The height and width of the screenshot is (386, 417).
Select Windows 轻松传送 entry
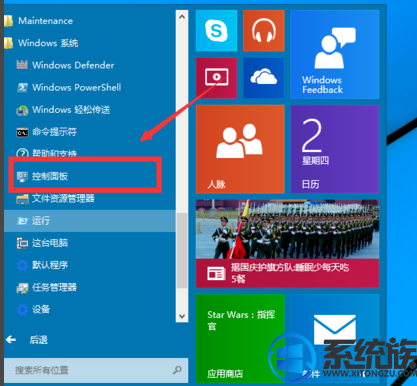pos(90,110)
